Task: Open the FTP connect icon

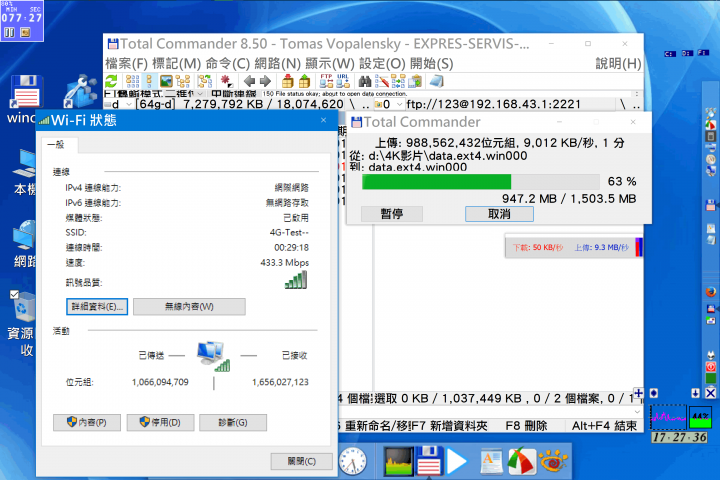Action: (326, 81)
